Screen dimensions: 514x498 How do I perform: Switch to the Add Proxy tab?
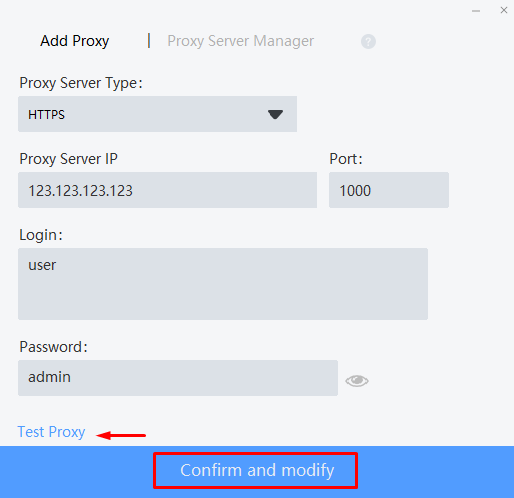pyautogui.click(x=75, y=41)
